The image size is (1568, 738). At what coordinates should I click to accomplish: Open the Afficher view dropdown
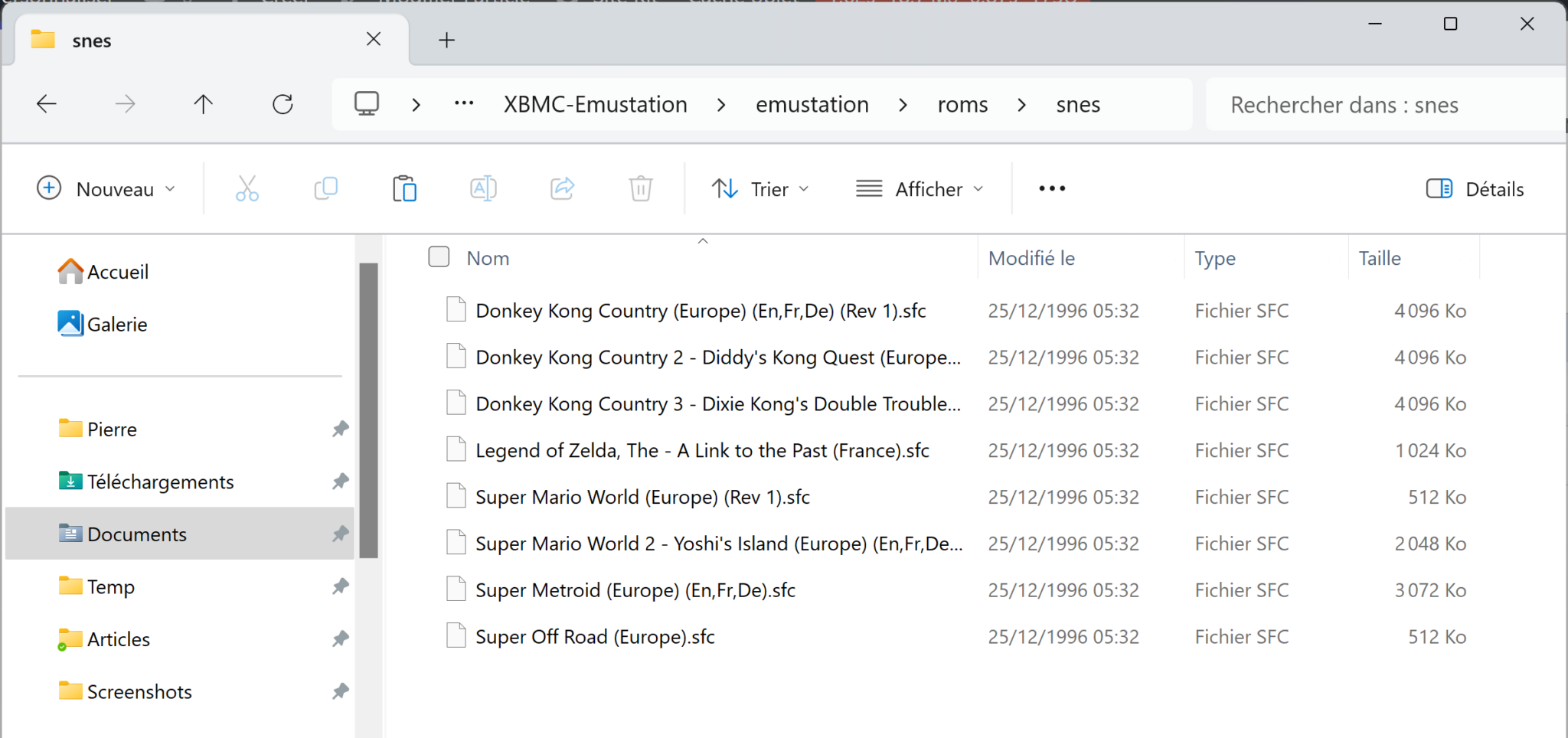tap(919, 189)
